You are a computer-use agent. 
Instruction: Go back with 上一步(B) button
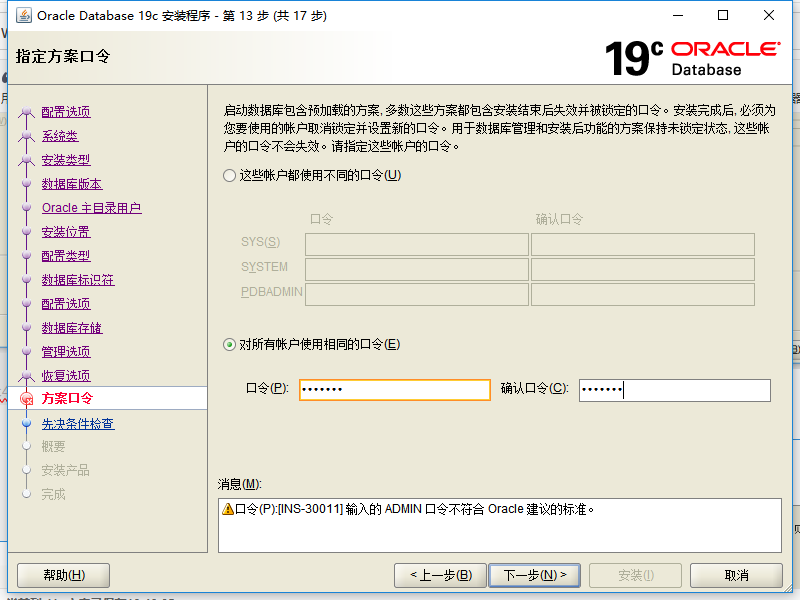click(x=441, y=576)
